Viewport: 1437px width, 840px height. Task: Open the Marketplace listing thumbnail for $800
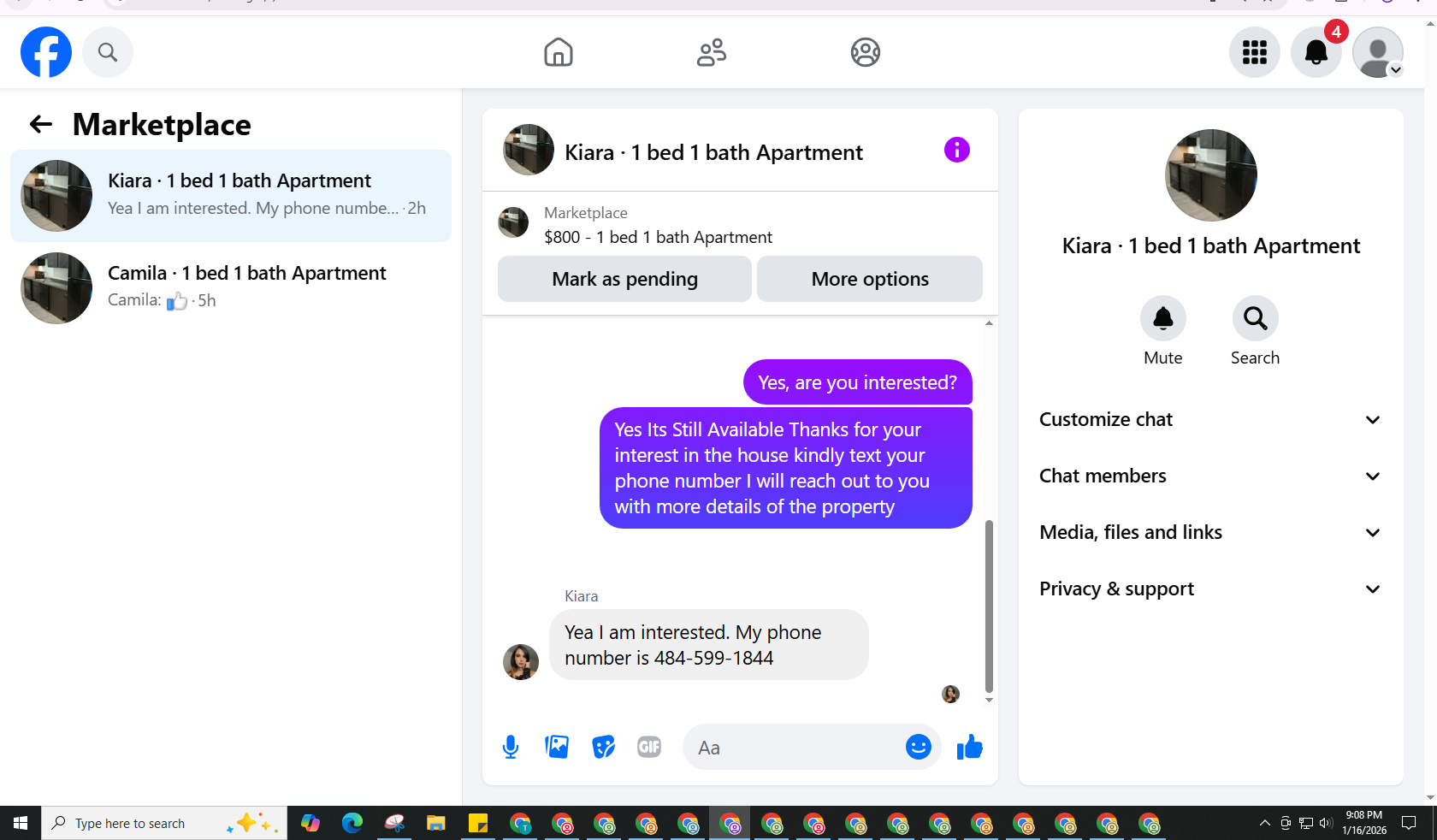click(513, 222)
